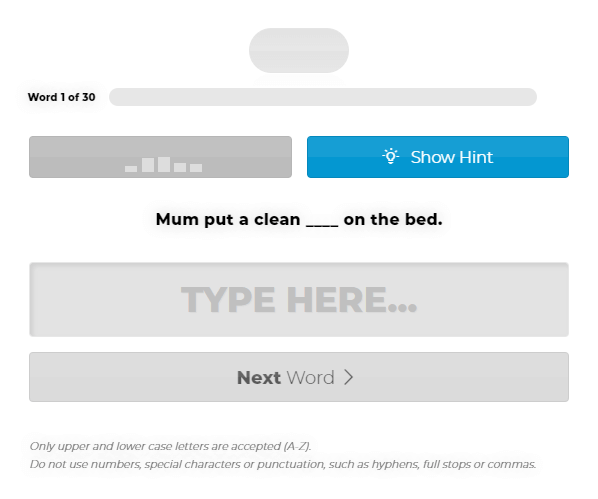Click the words on the bed

393,219
